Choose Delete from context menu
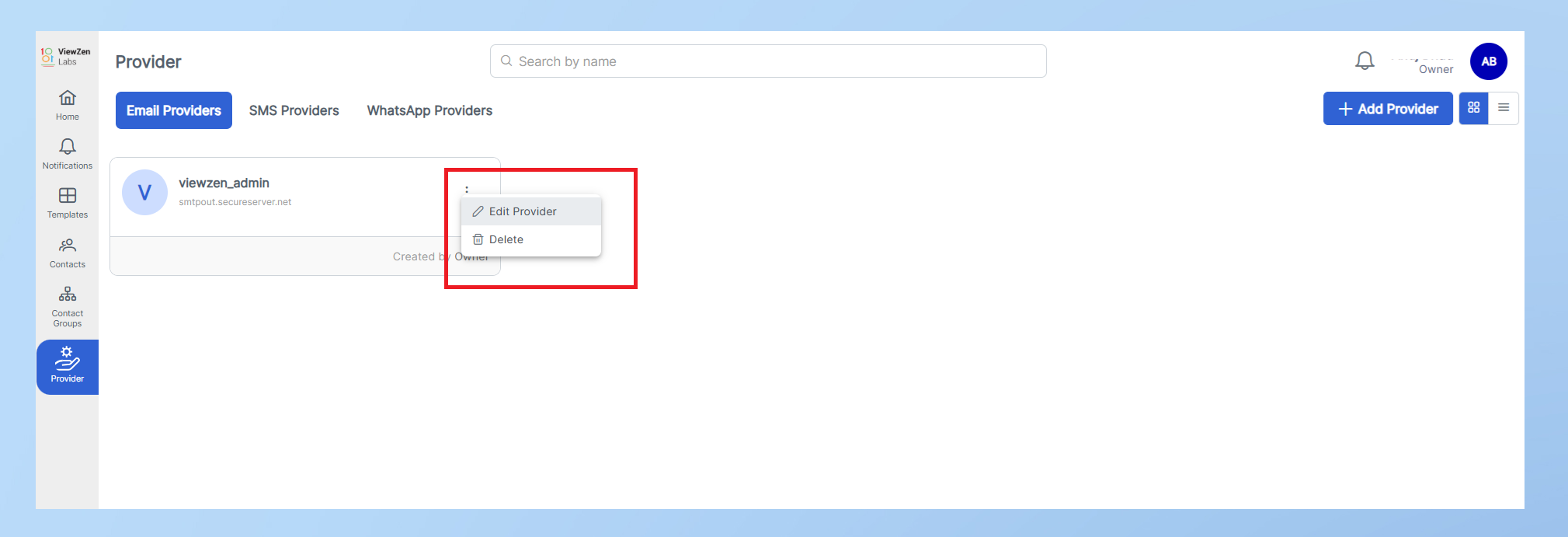The width and height of the screenshot is (1568, 537). tap(506, 239)
